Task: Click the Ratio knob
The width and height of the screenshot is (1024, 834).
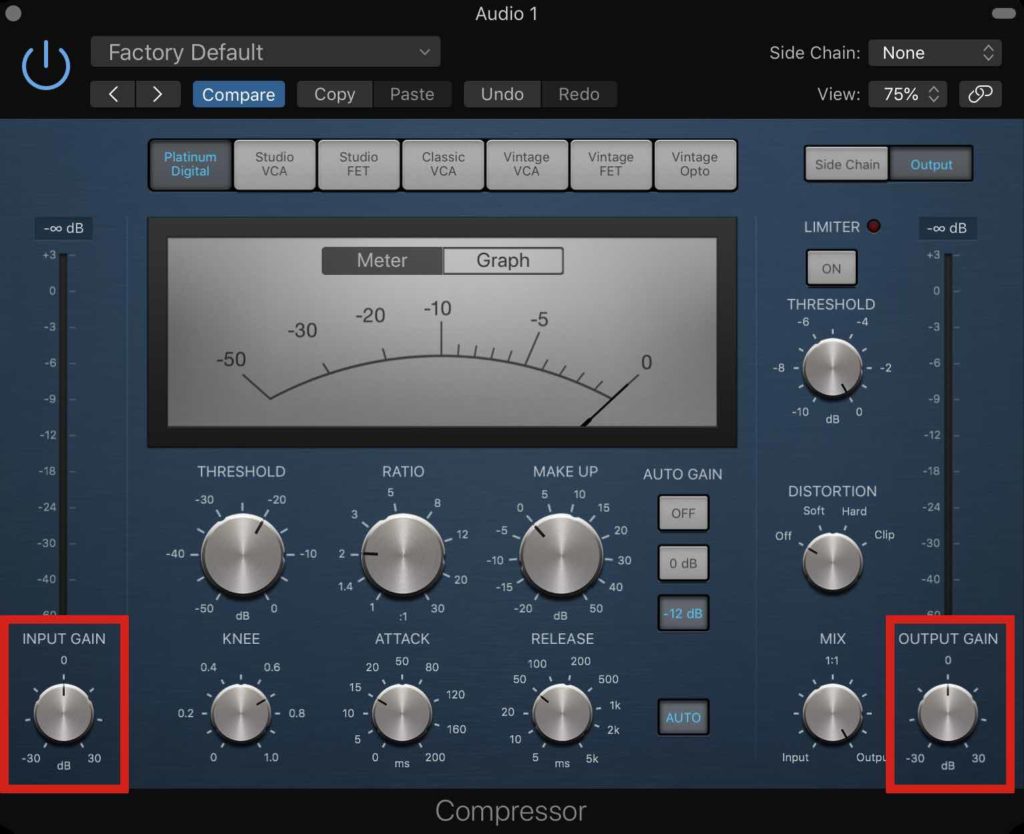Action: [402, 554]
